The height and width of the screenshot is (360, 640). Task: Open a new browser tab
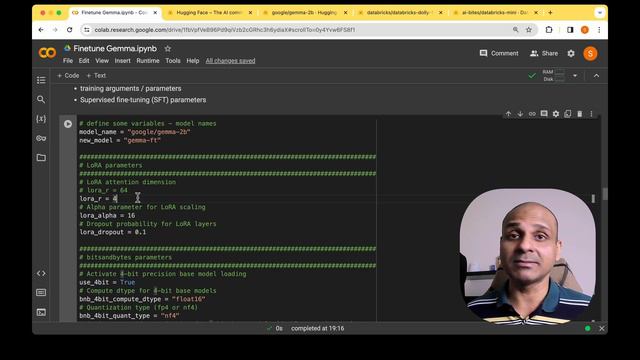[550, 13]
